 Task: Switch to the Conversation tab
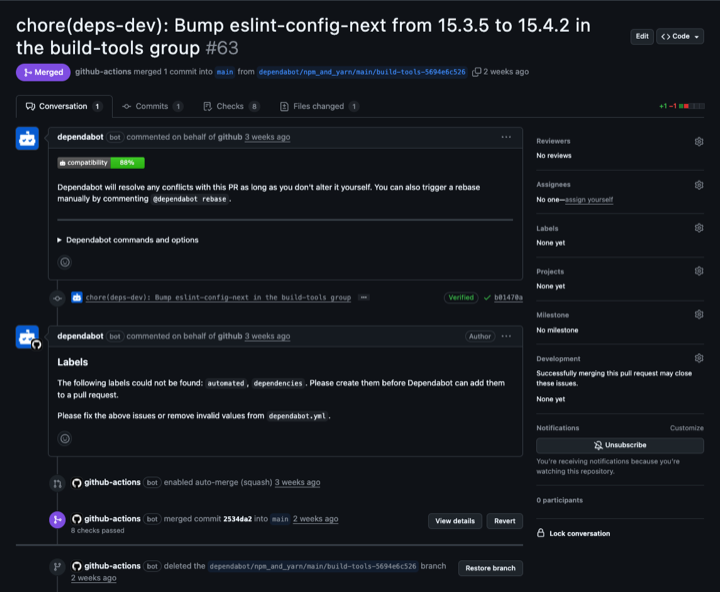coord(64,106)
